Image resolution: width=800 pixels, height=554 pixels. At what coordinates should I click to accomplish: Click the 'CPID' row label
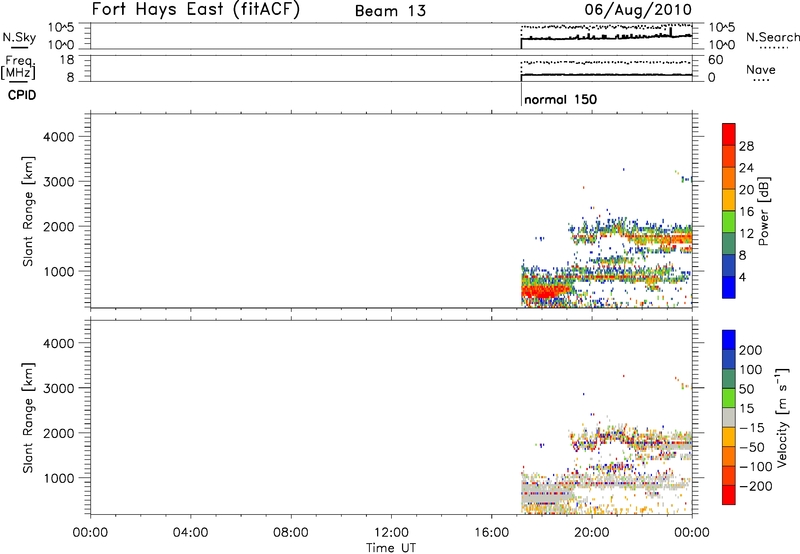(x=22, y=95)
